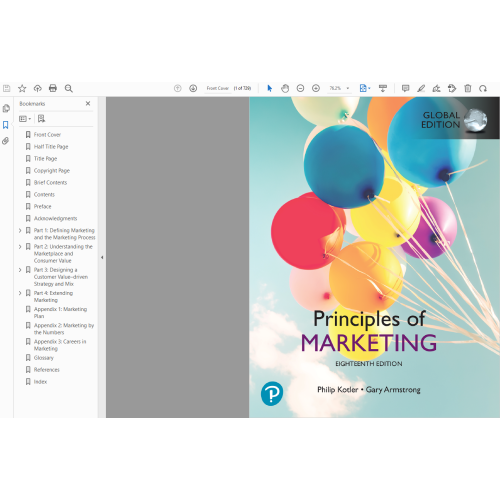Click the rotate page icon
Viewport: 500px width, 500px height.
pos(483,88)
